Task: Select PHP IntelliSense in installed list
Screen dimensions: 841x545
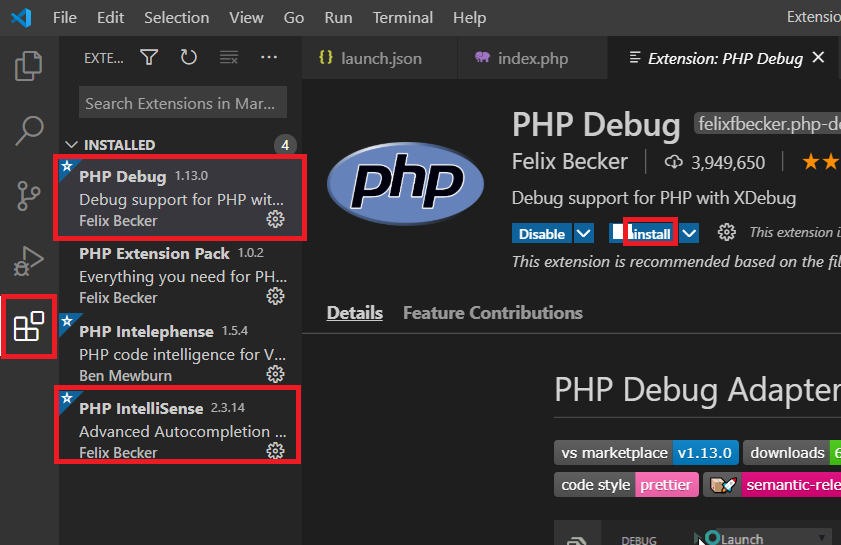Action: pos(180,429)
